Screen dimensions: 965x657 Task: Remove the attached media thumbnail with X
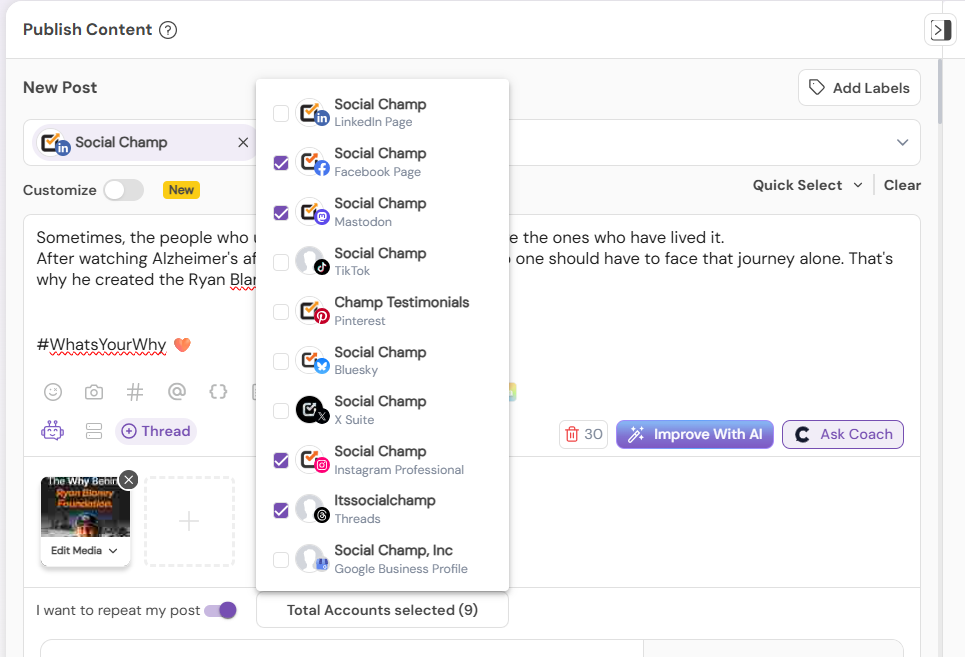[128, 480]
